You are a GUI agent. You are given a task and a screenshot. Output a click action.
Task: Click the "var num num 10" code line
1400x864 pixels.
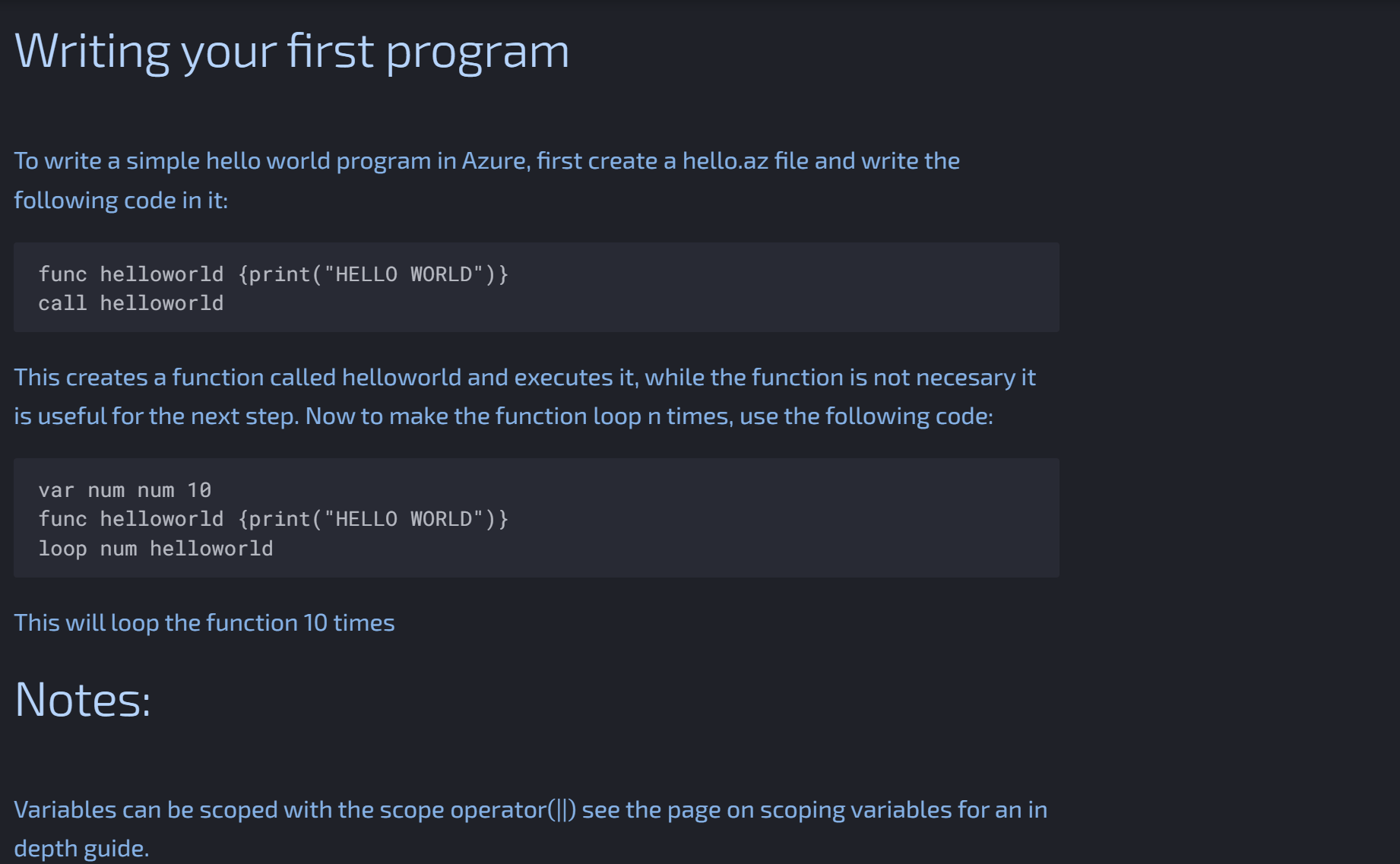(x=125, y=490)
